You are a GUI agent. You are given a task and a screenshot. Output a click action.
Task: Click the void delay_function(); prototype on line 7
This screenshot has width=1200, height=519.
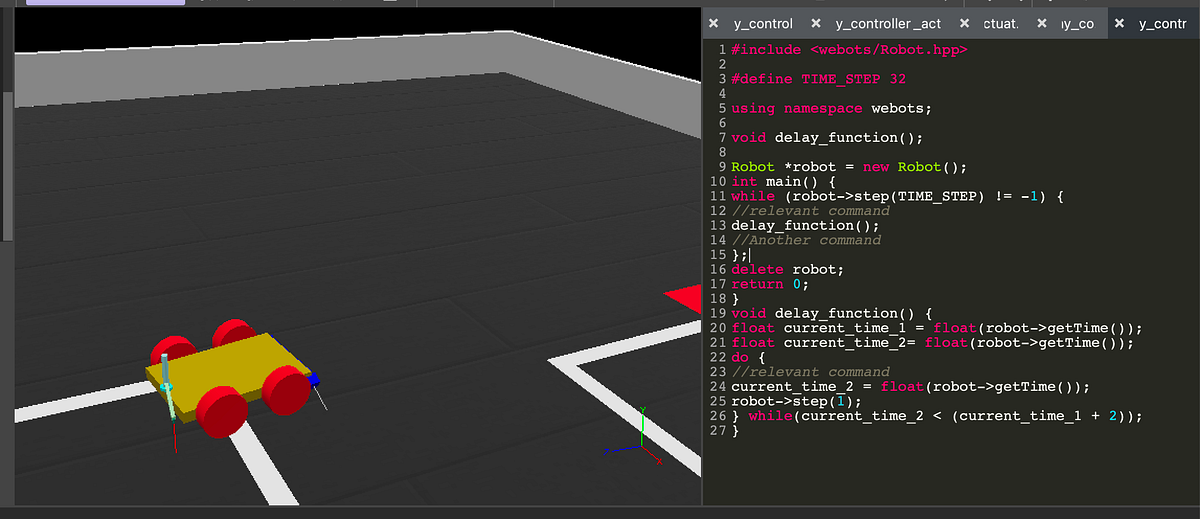tap(826, 137)
